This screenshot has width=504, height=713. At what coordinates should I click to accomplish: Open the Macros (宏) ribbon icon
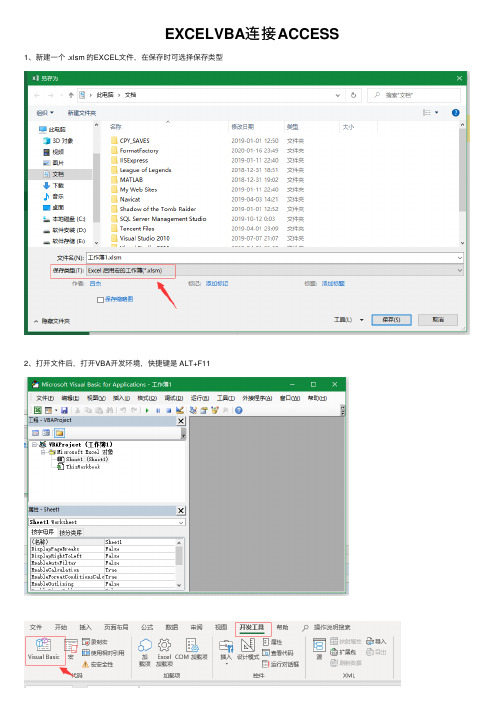(71, 645)
